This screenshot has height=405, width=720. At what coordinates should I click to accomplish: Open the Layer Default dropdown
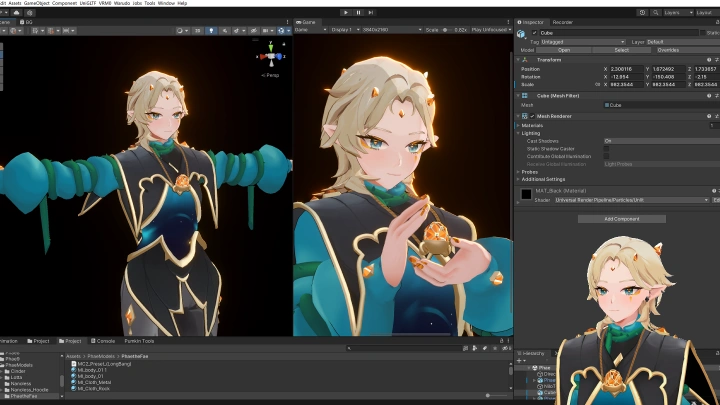(x=683, y=42)
